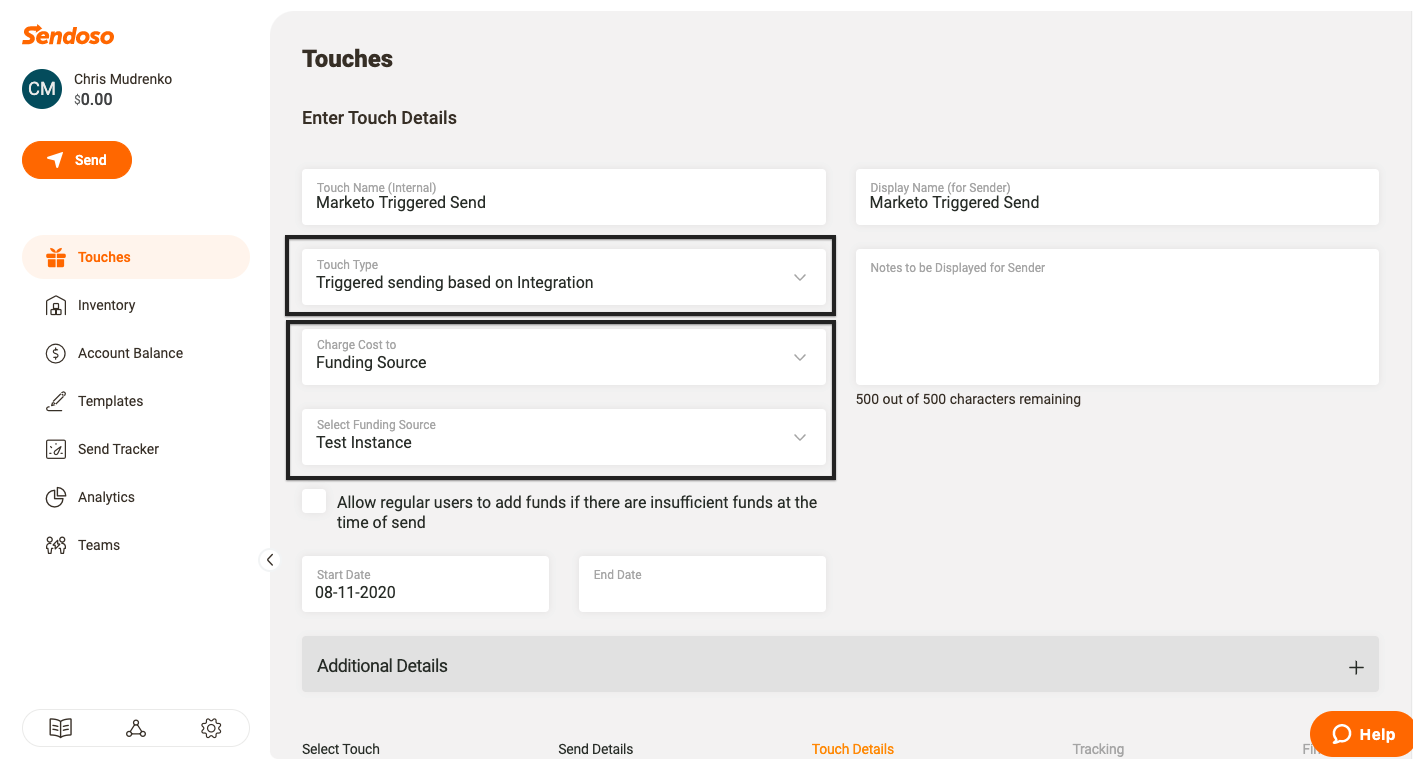Image resolution: width=1413 pixels, height=771 pixels.
Task: Click the Account Balance dollar icon
Action: coord(56,354)
